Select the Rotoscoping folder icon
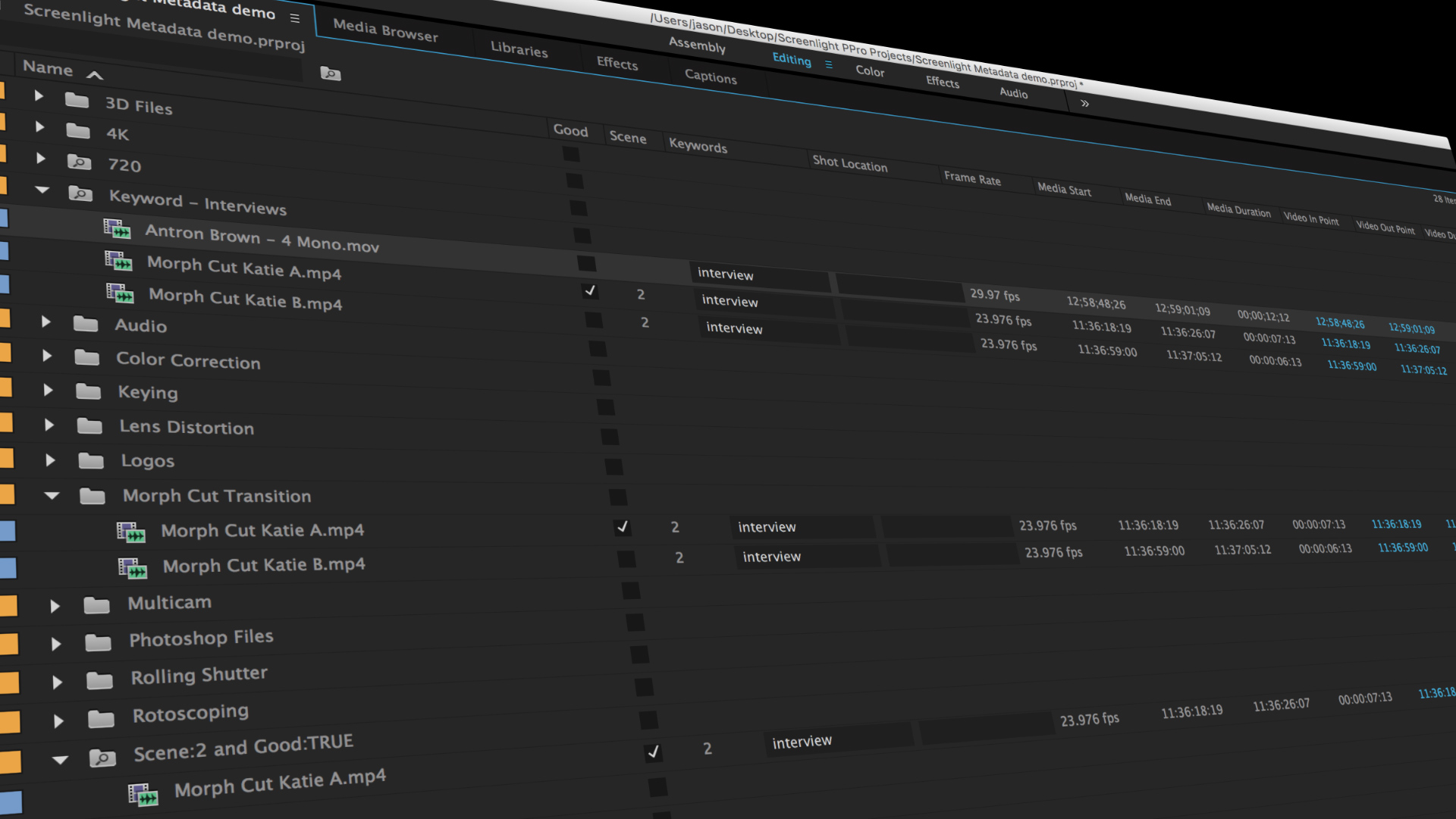The height and width of the screenshot is (819, 1456). (x=101, y=718)
